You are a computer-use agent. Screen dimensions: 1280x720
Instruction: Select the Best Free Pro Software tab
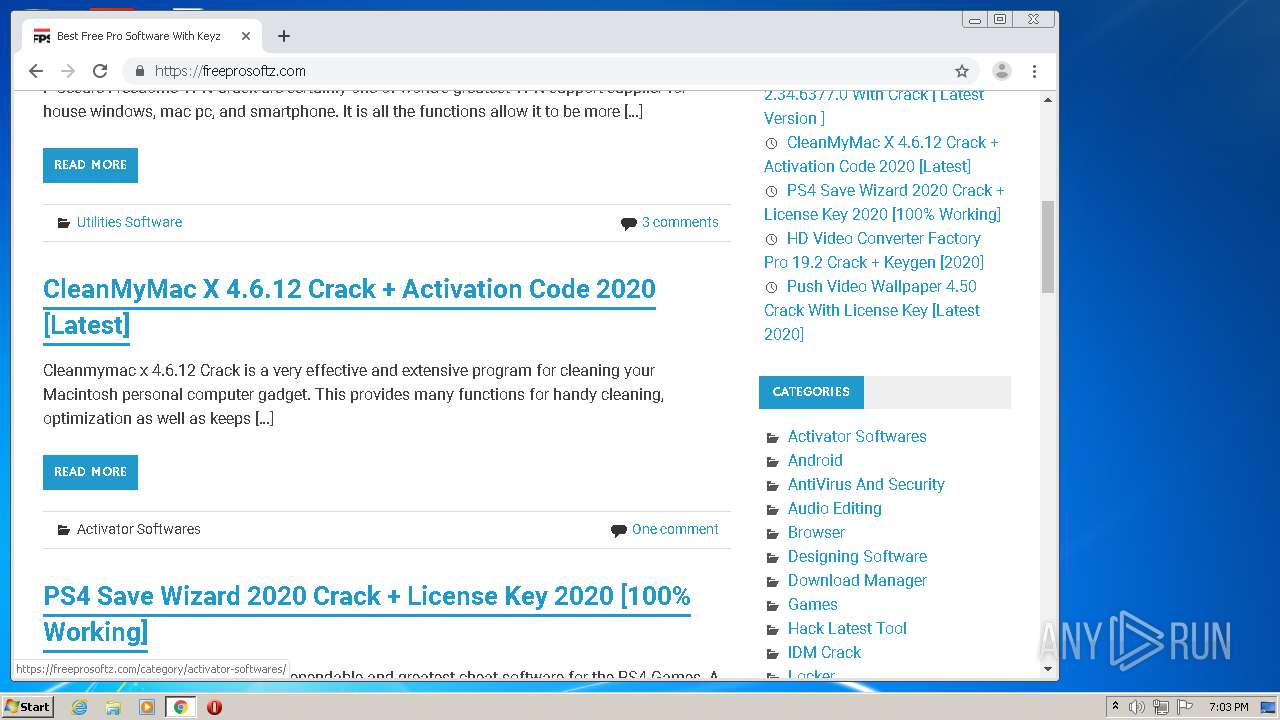click(x=142, y=36)
